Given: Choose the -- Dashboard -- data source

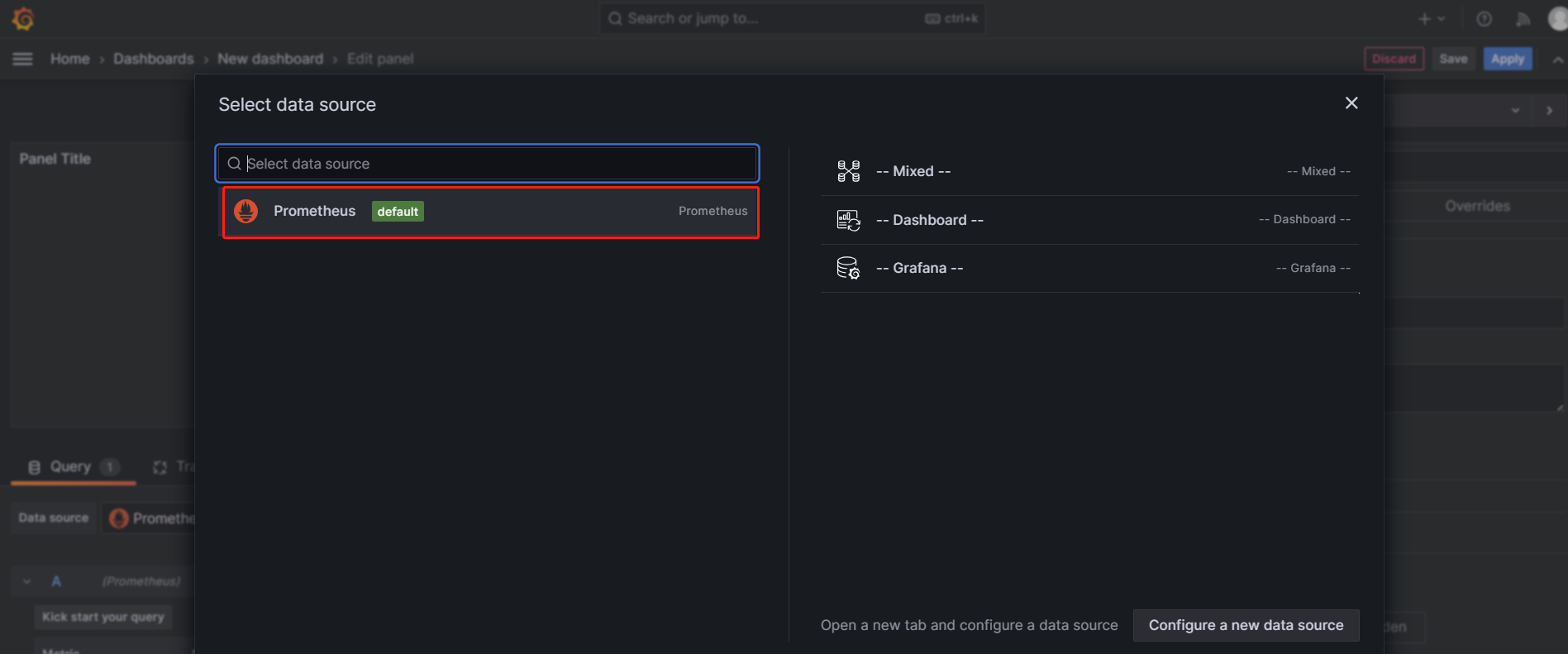Looking at the screenshot, I should pos(1090,220).
